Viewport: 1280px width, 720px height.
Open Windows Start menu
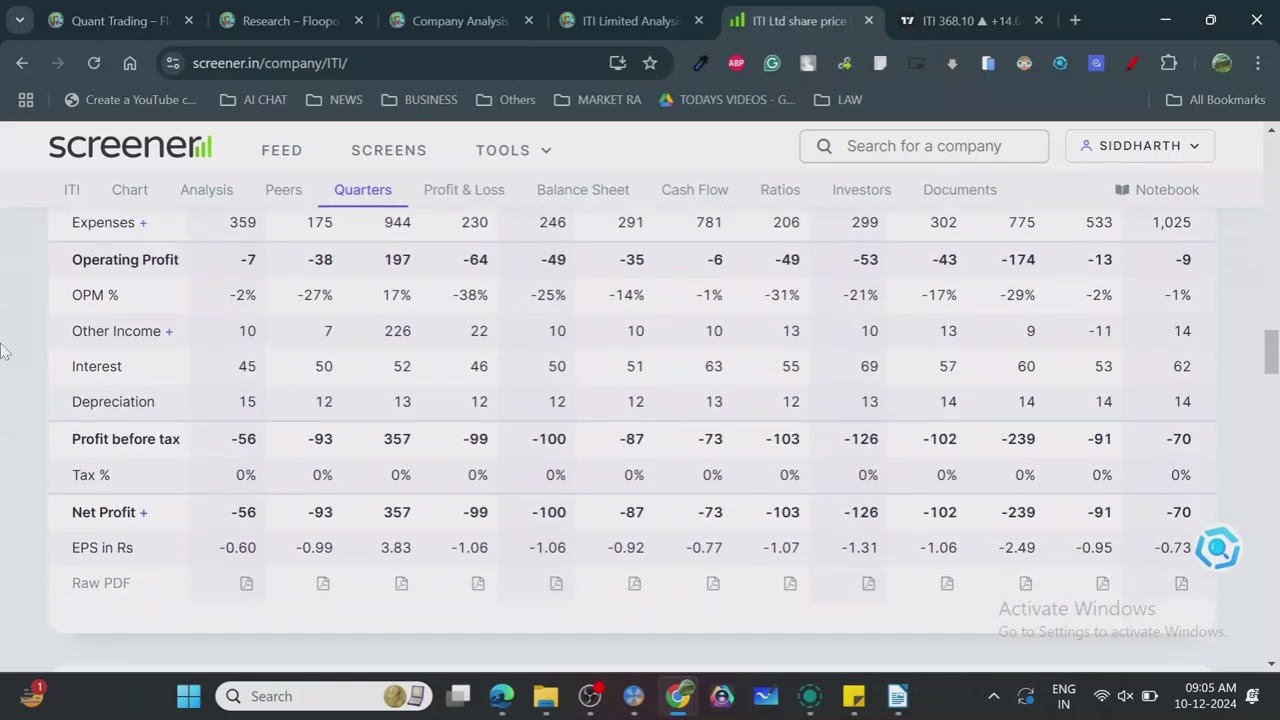(x=188, y=696)
